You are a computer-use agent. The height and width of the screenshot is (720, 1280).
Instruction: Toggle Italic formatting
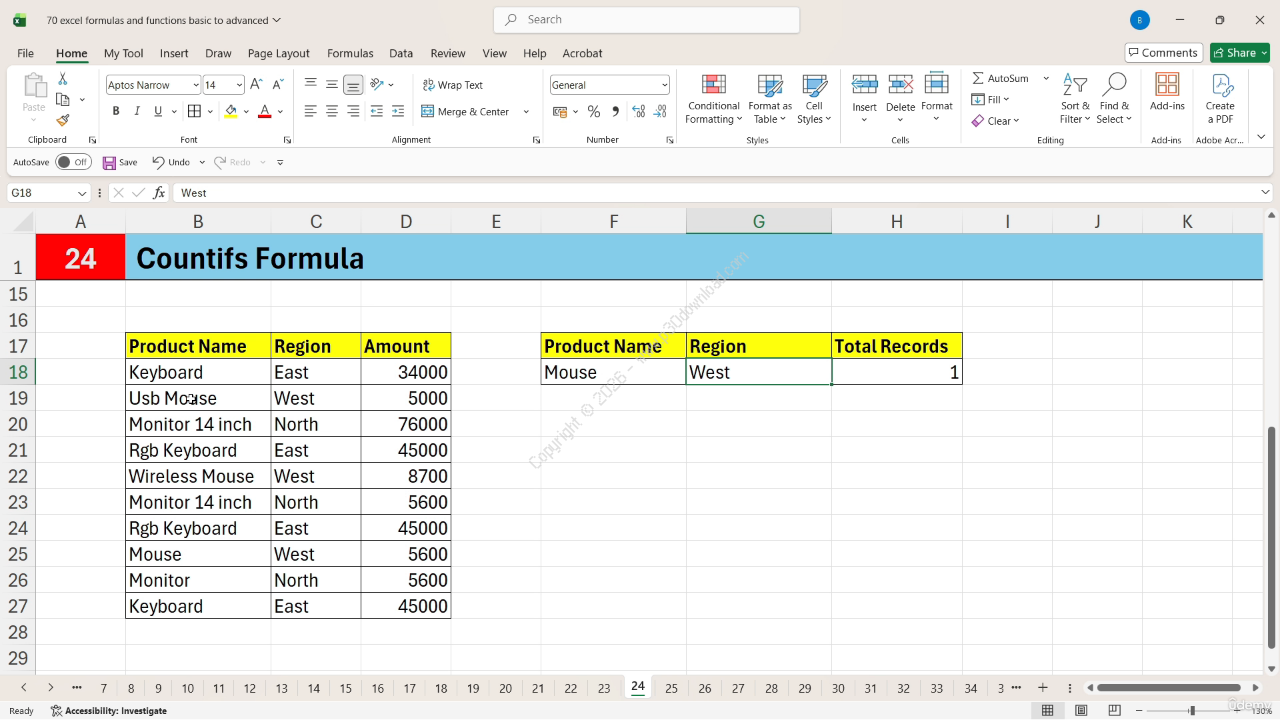click(137, 112)
